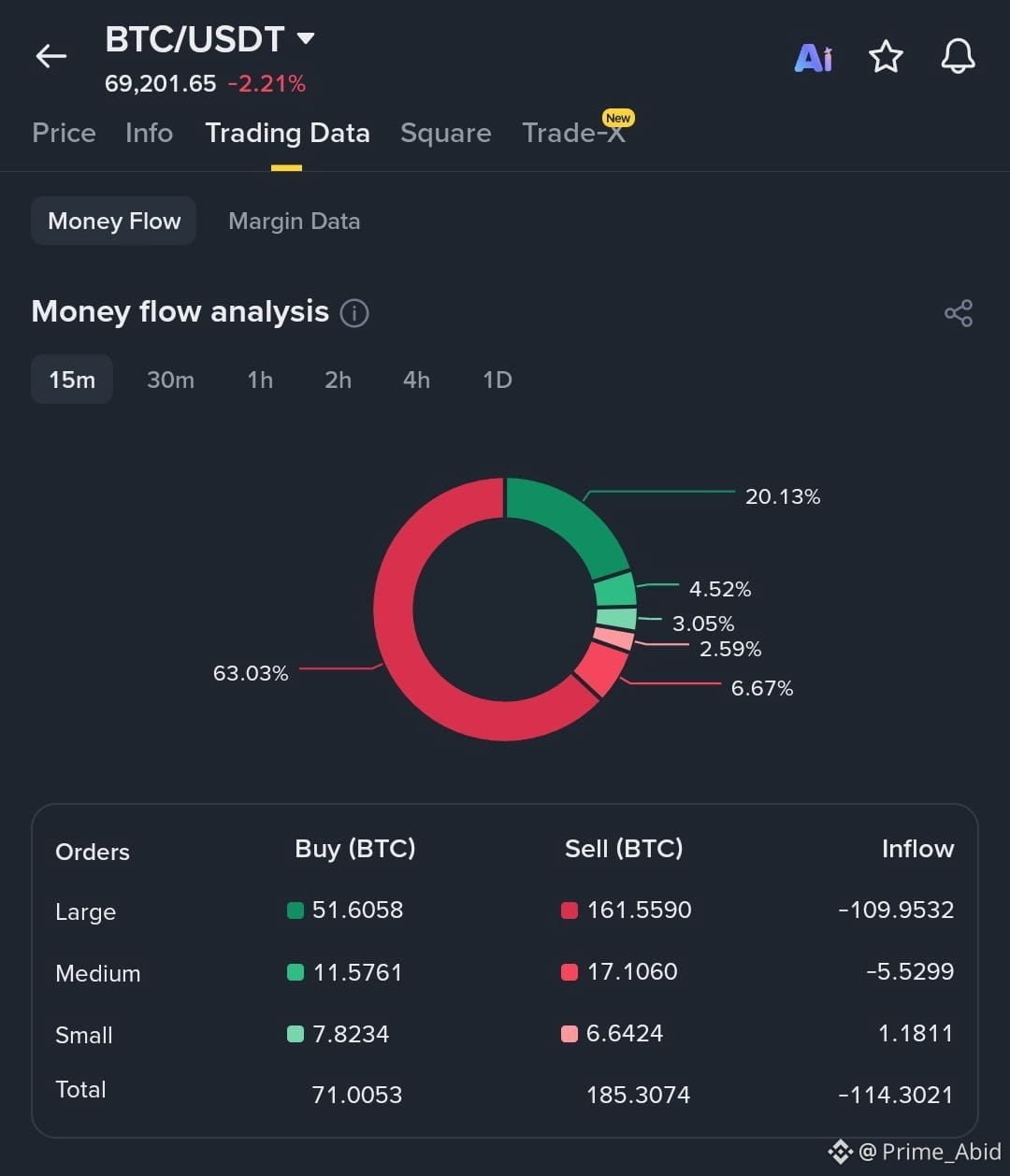Viewport: 1010px width, 1176px height.
Task: Switch to the Info tab
Action: tap(149, 133)
